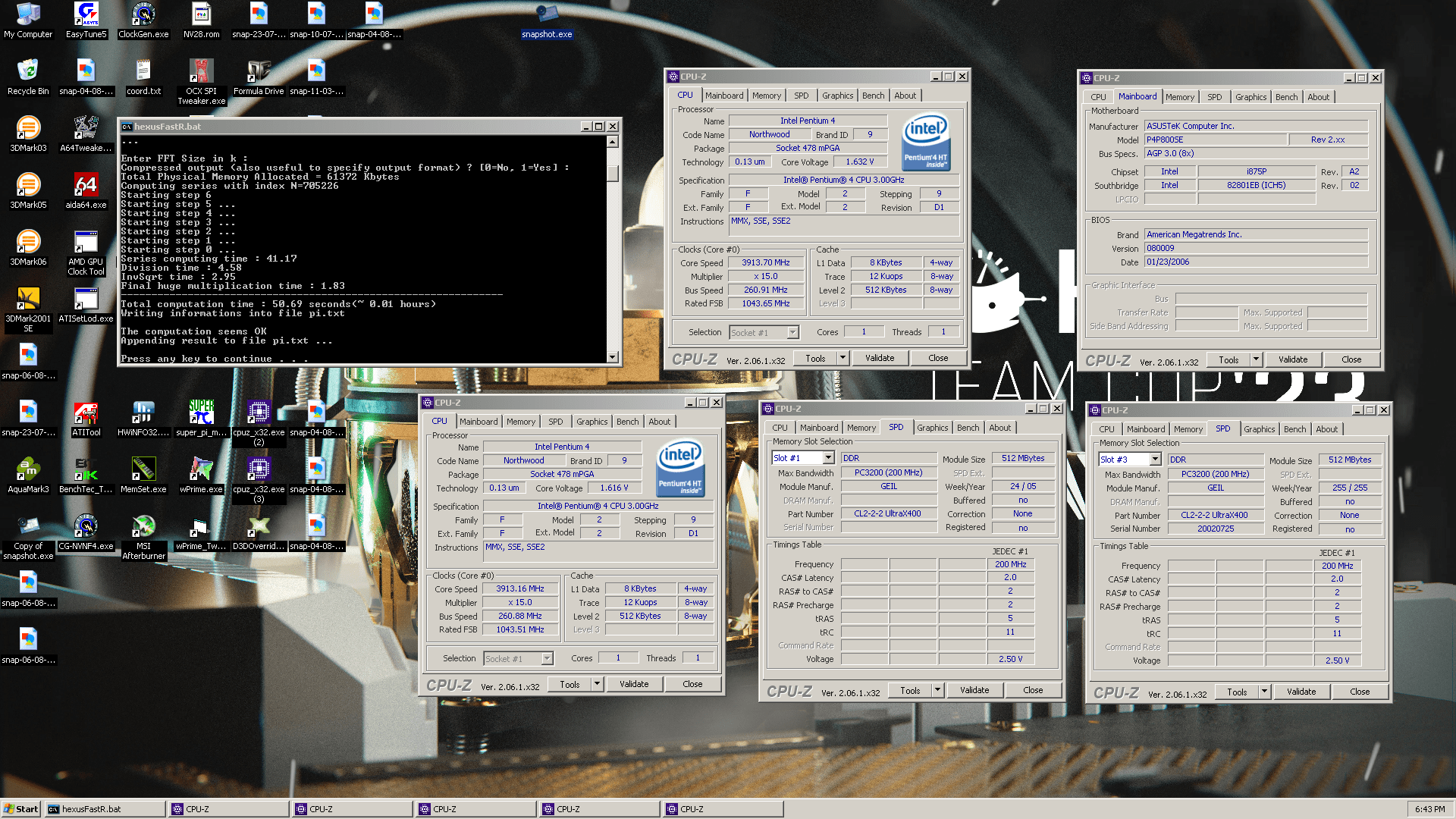
Task: Launch the D3DOverrider desktop icon
Action: 259,532
